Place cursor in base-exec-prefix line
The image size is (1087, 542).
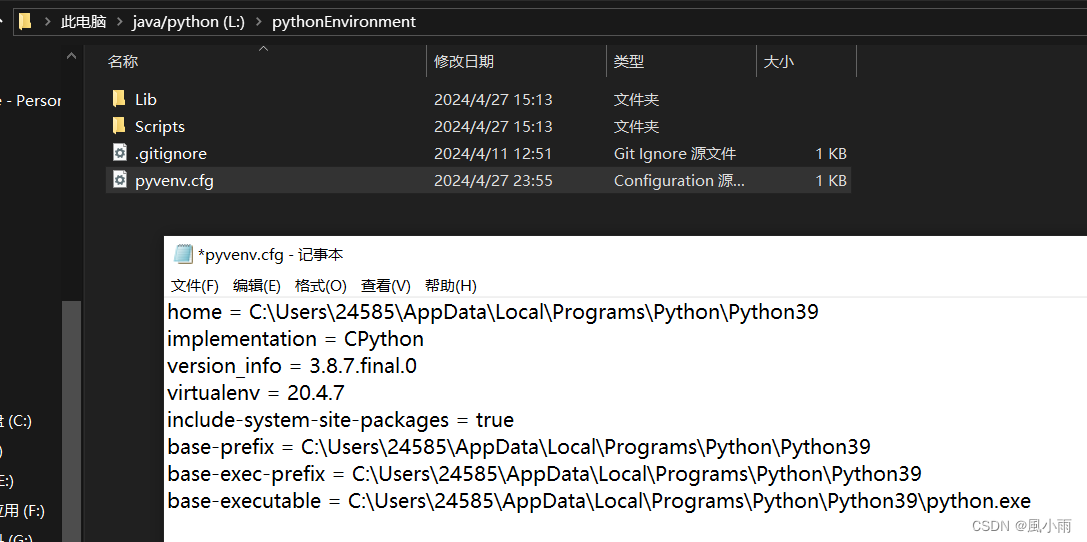coord(544,474)
